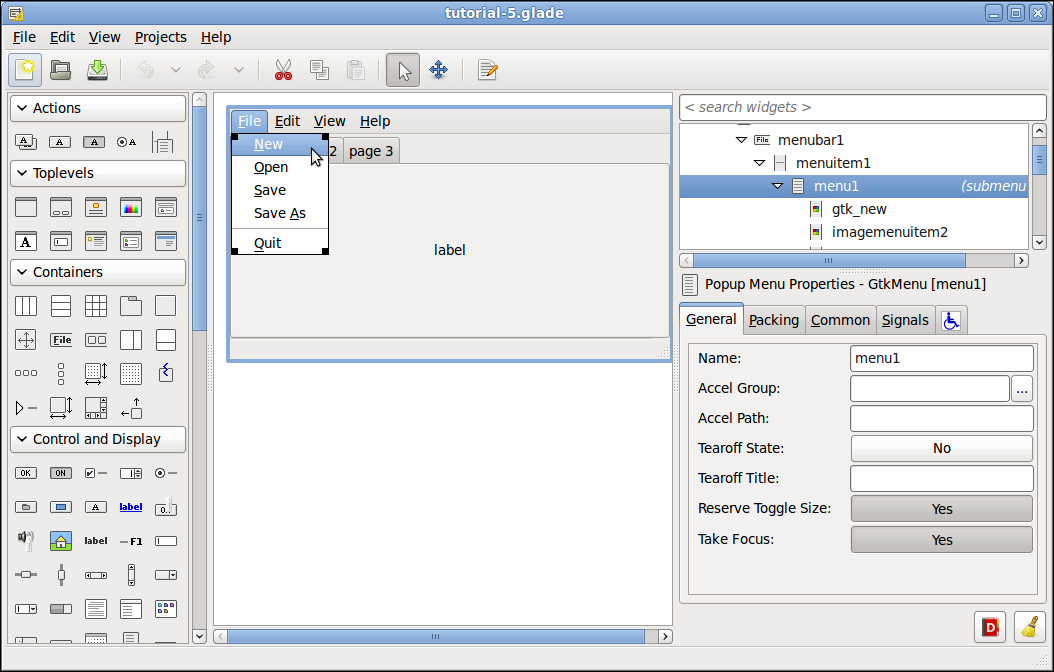Click the Accel Group ellipsis button
This screenshot has height=672, width=1054.
pos(1022,388)
